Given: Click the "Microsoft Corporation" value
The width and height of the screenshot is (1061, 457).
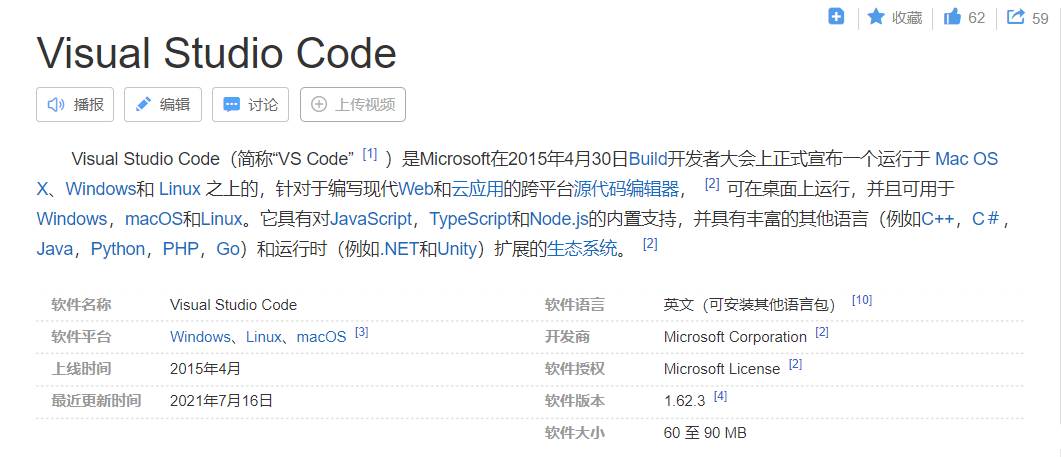Looking at the screenshot, I should pyautogui.click(x=736, y=336).
